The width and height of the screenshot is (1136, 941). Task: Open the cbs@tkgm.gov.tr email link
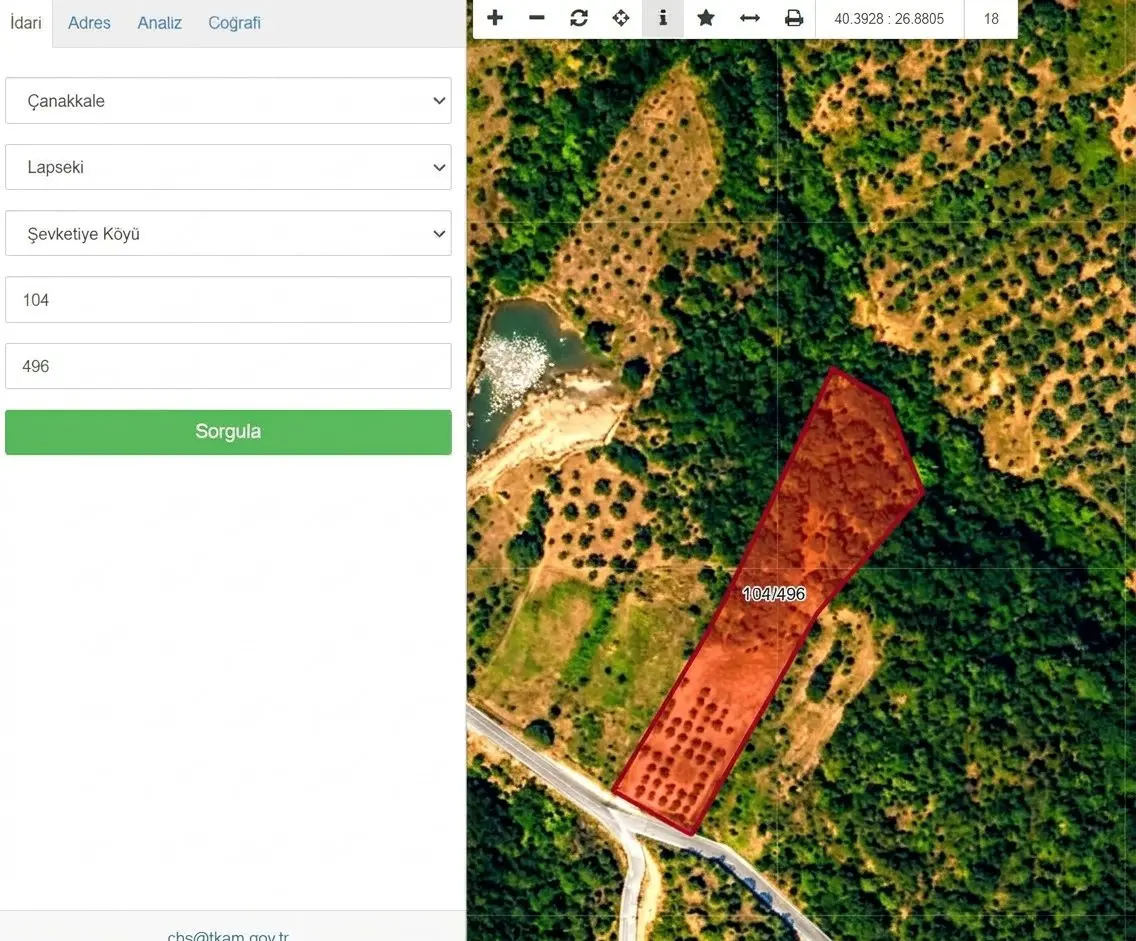point(228,935)
